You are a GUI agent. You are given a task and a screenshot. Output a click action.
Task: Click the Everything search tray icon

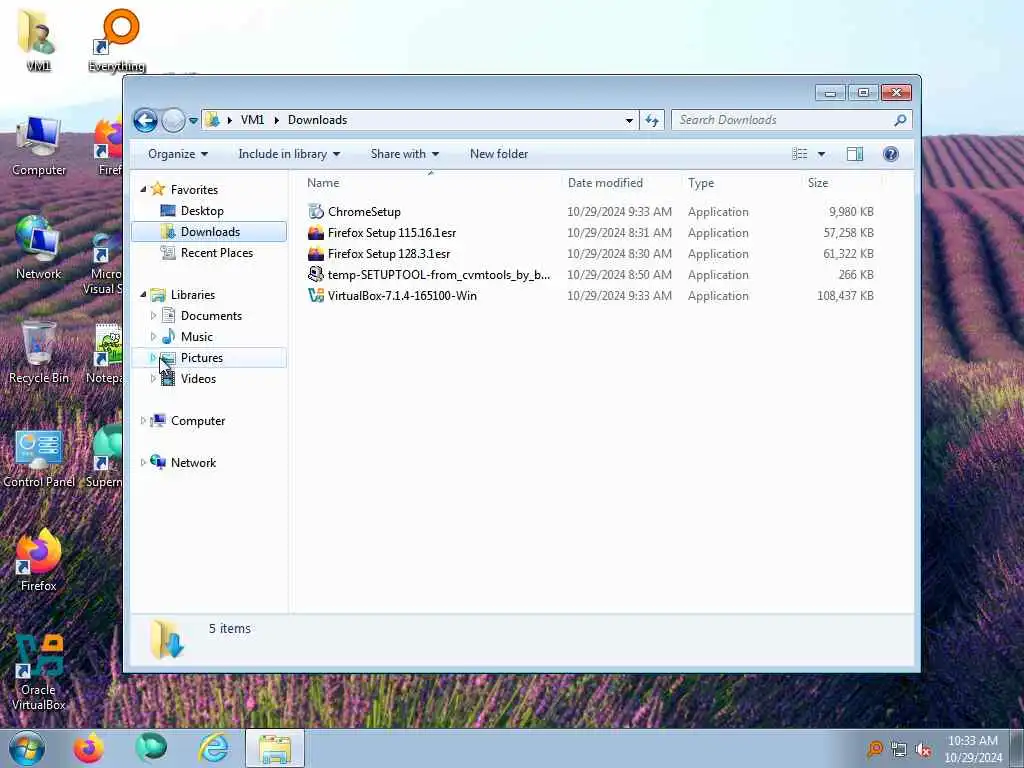[x=875, y=750]
